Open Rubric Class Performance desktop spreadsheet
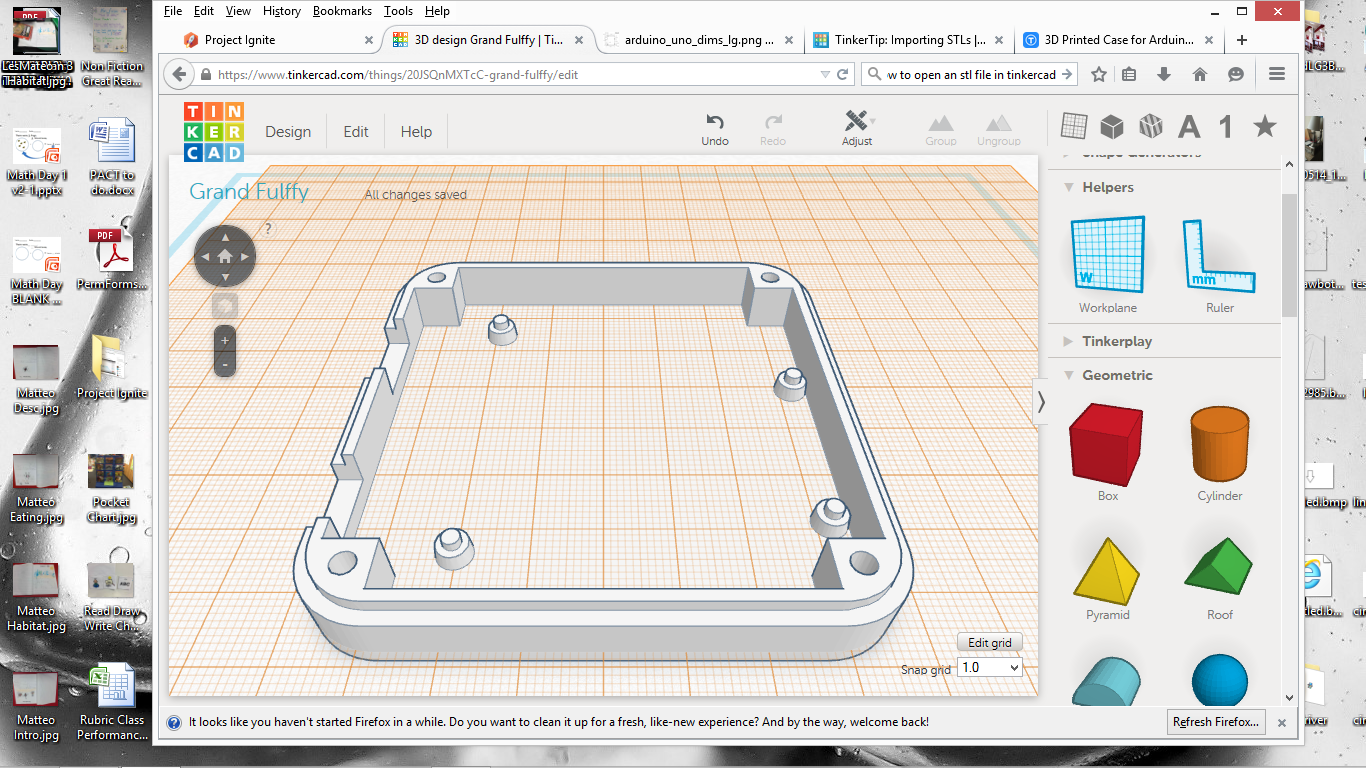Image resolution: width=1366 pixels, height=768 pixels. [111, 703]
